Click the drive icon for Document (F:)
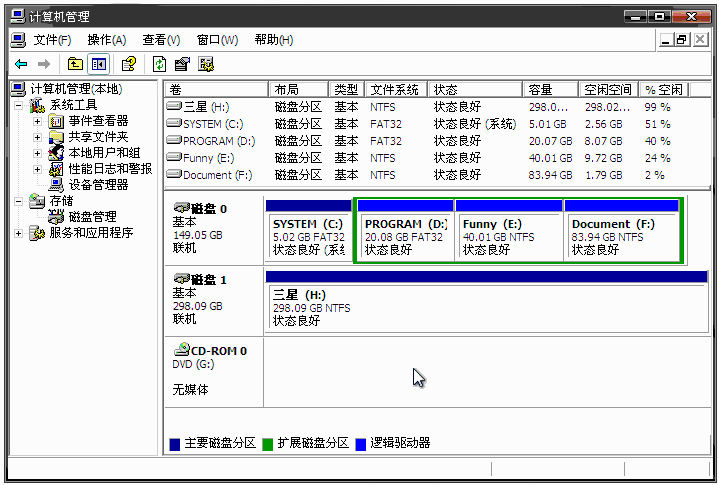Viewport: 719px width, 485px height. tap(174, 174)
